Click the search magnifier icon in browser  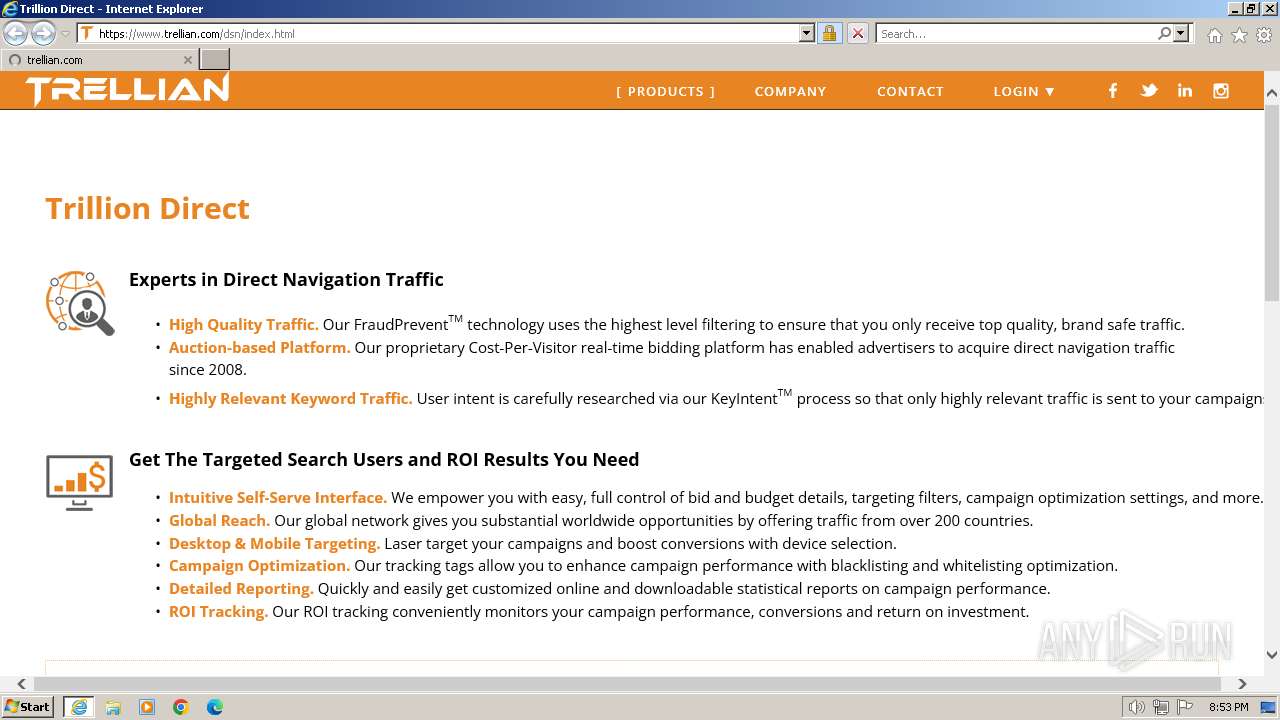coord(1164,33)
